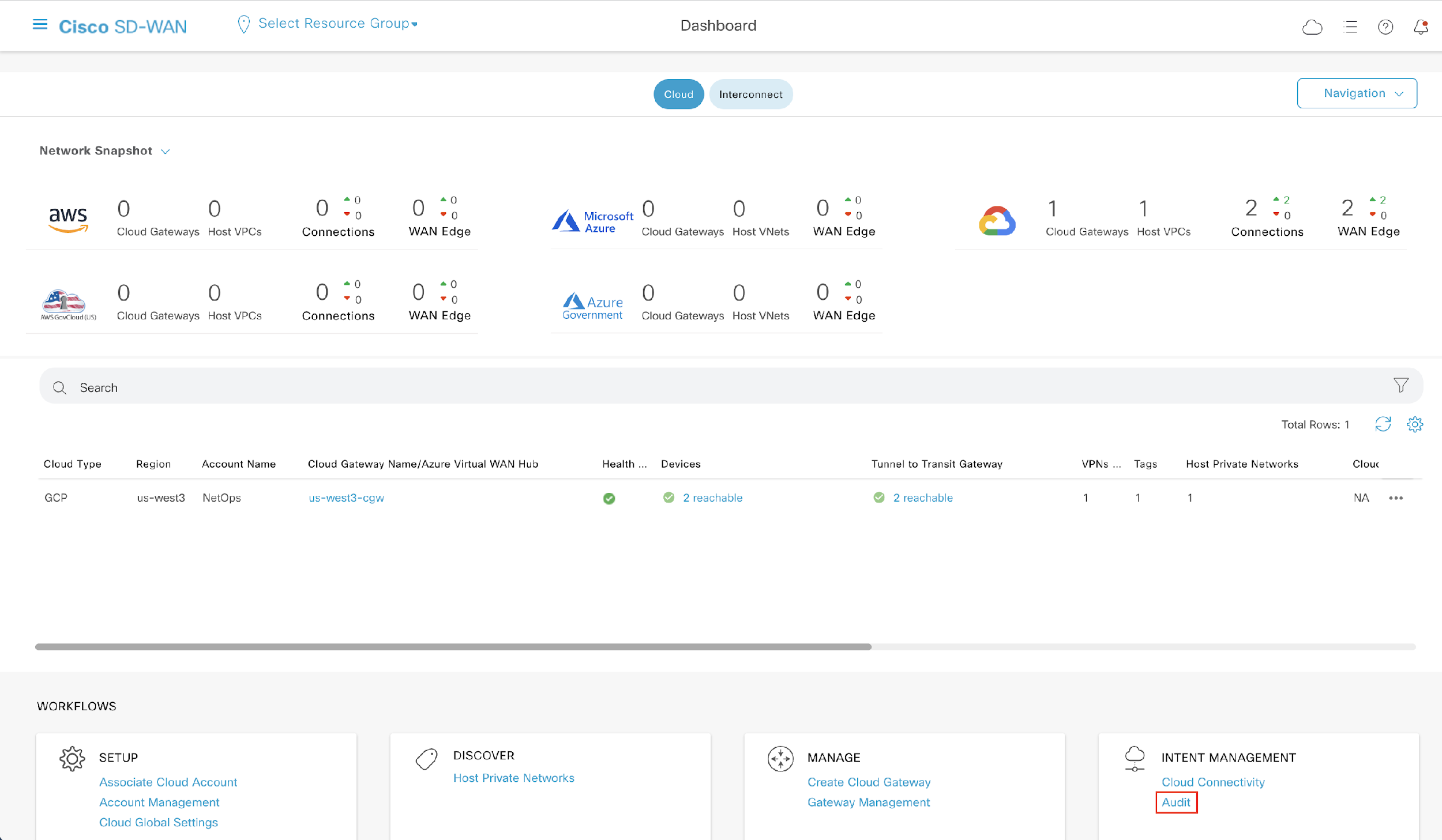
Task: Click the AWS cloud provider icon
Action: pyautogui.click(x=67, y=218)
